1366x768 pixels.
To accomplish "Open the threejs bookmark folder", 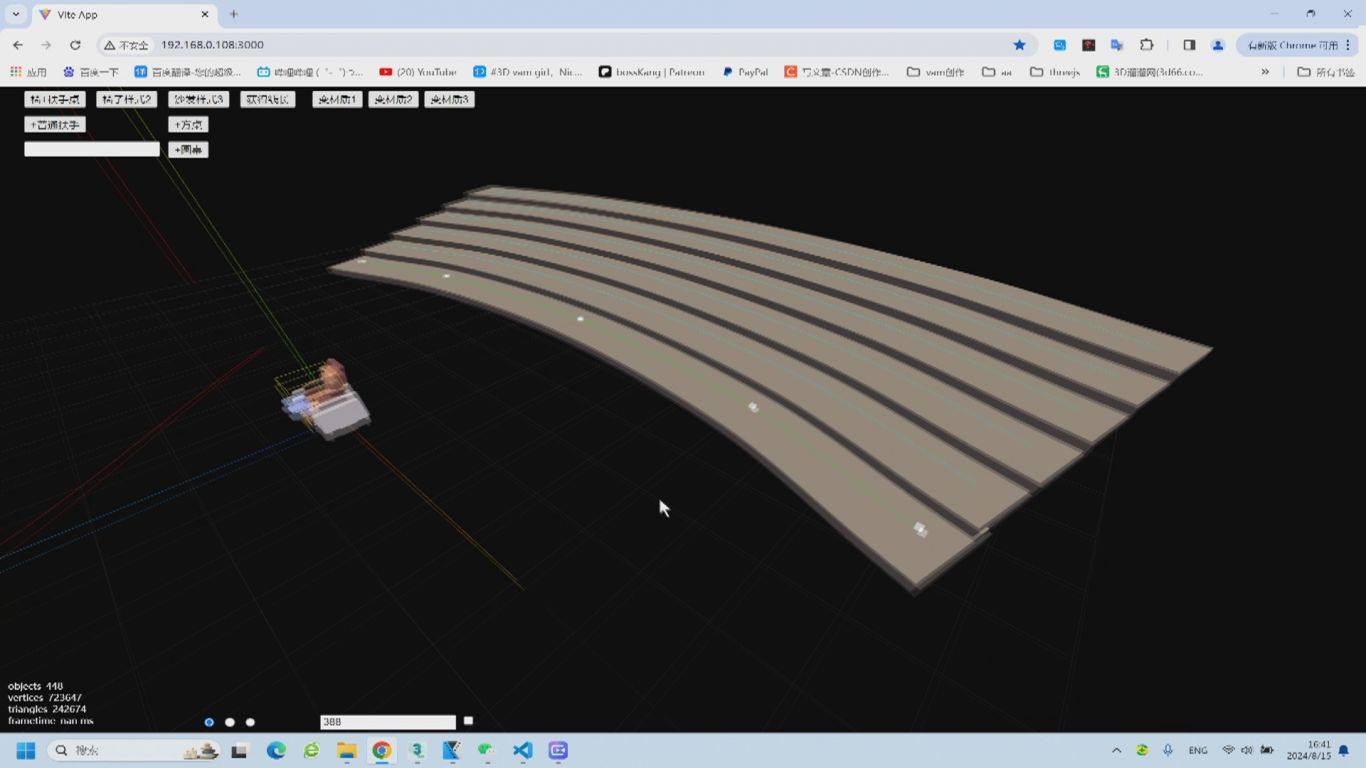I will (x=1055, y=72).
